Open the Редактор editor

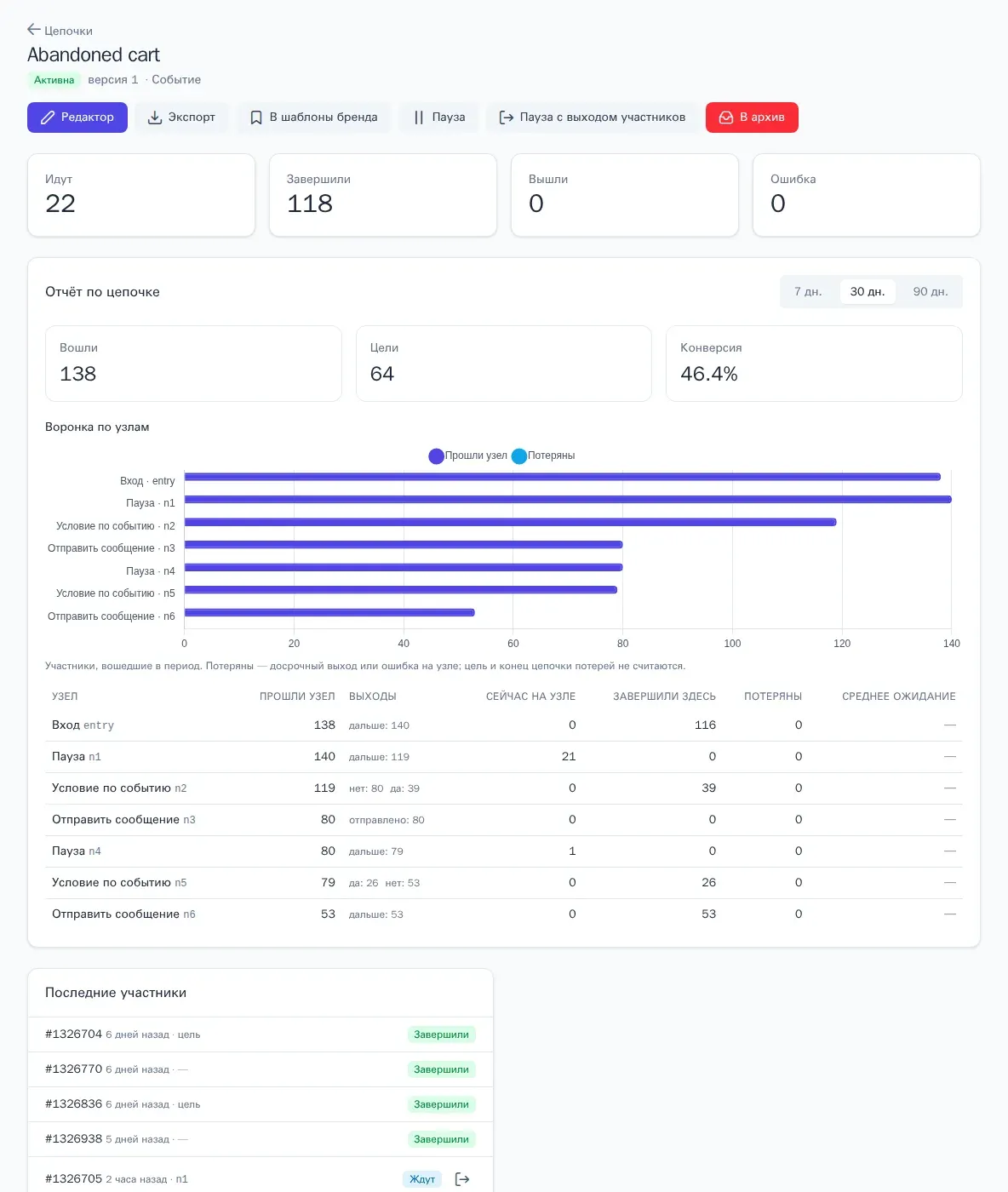click(77, 117)
